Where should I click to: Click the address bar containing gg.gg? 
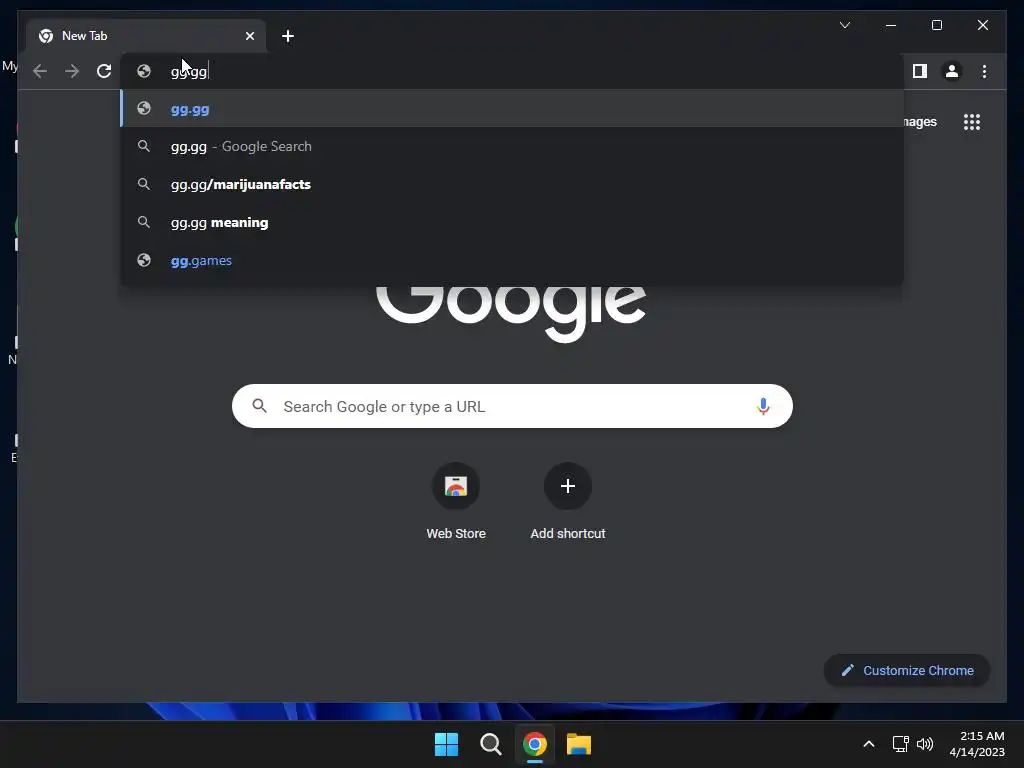512,71
